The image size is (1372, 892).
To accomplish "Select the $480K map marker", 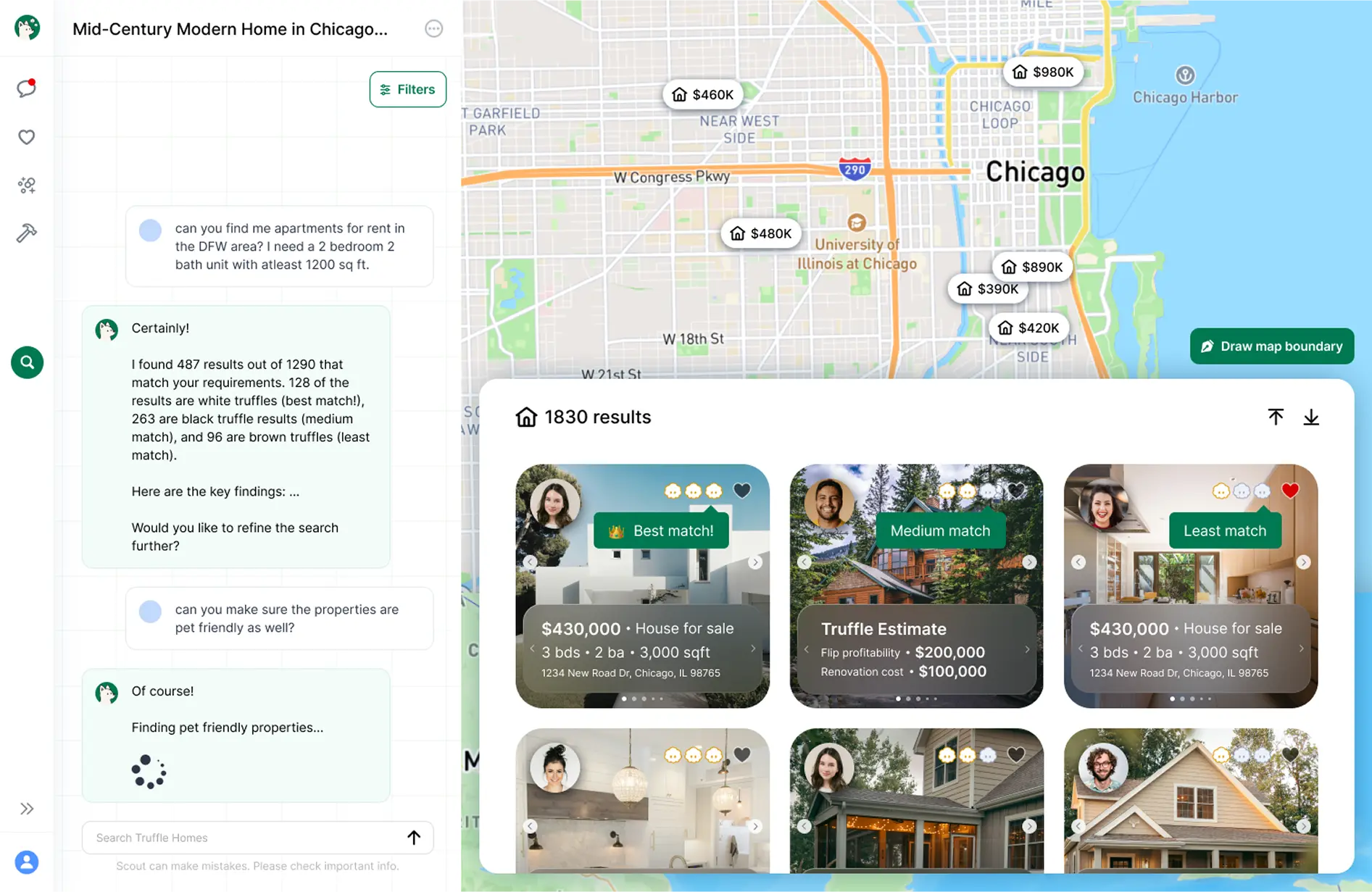I will coord(761,233).
